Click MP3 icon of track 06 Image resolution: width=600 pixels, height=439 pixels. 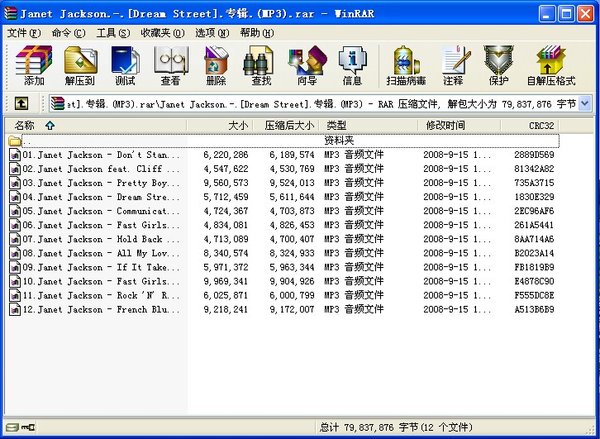(x=15, y=225)
